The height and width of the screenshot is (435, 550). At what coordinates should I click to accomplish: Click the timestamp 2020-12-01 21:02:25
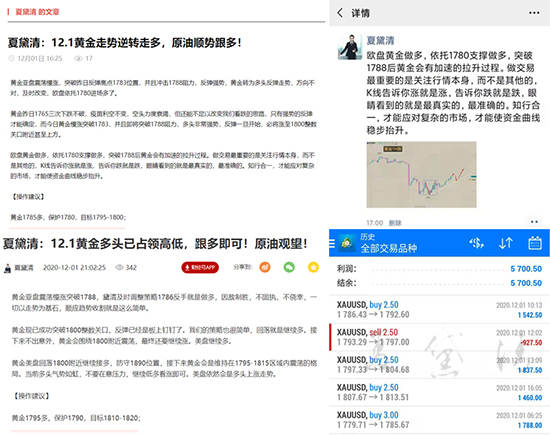pyautogui.click(x=74, y=268)
